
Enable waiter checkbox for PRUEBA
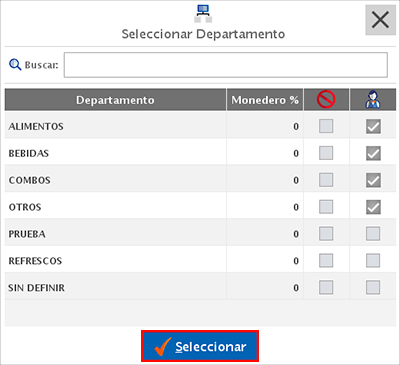pyautogui.click(x=373, y=234)
